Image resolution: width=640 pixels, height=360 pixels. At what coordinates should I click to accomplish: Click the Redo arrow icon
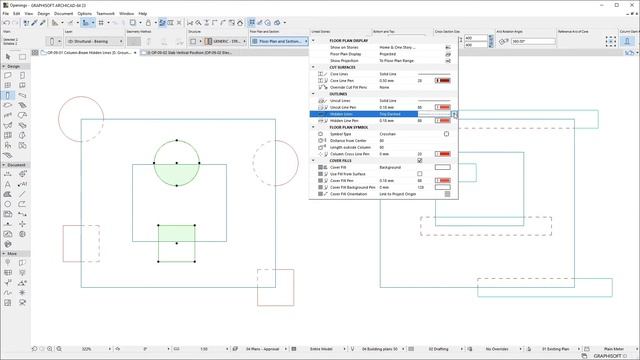(15, 23)
